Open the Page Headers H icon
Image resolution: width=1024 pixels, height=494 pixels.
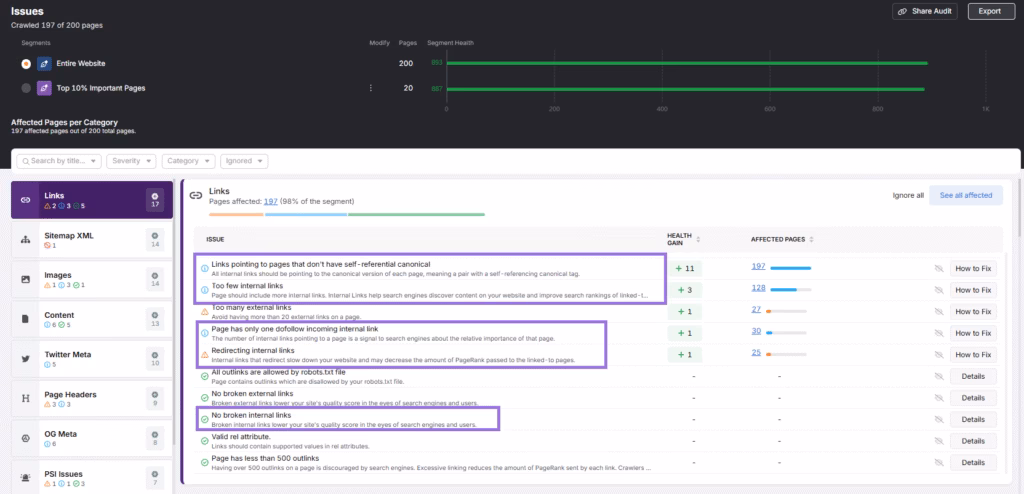click(x=25, y=396)
